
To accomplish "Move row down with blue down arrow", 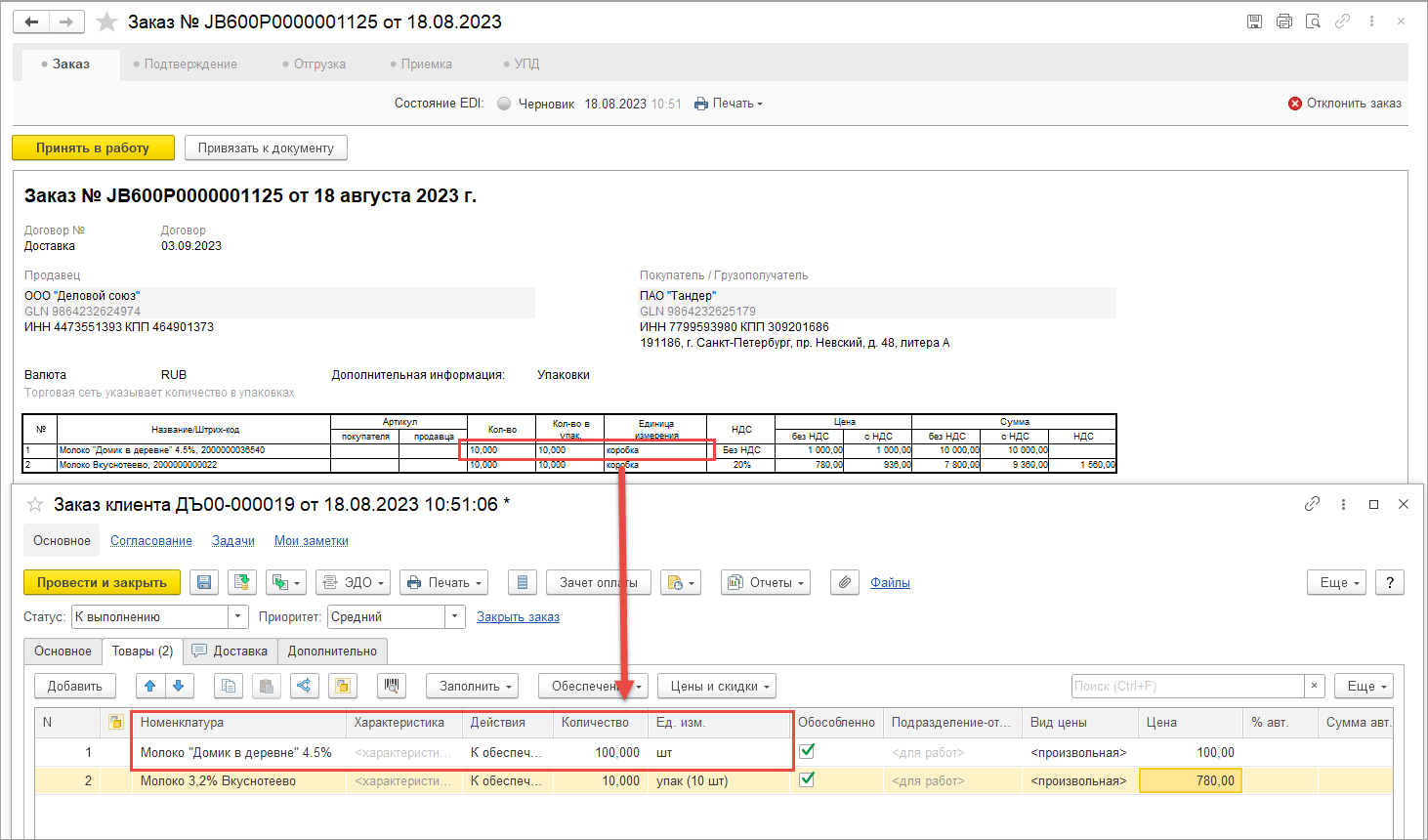I will coord(179,686).
